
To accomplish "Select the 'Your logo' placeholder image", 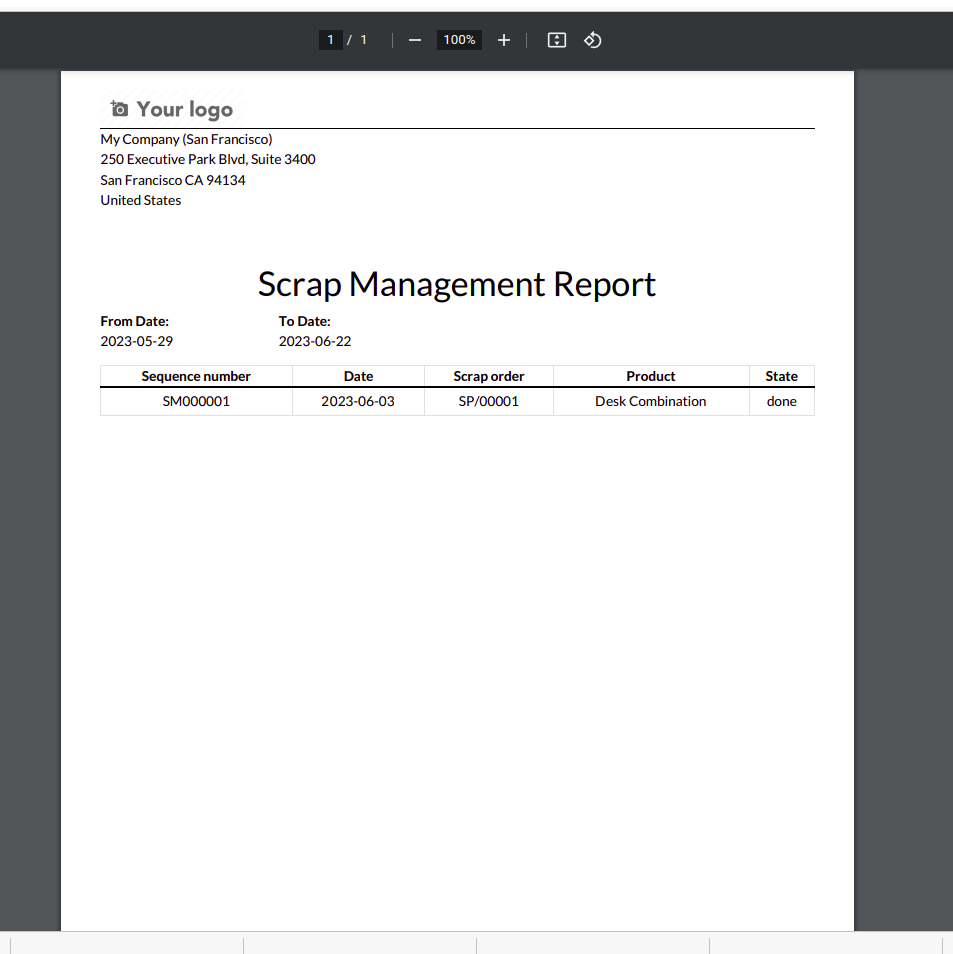I will (x=172, y=110).
